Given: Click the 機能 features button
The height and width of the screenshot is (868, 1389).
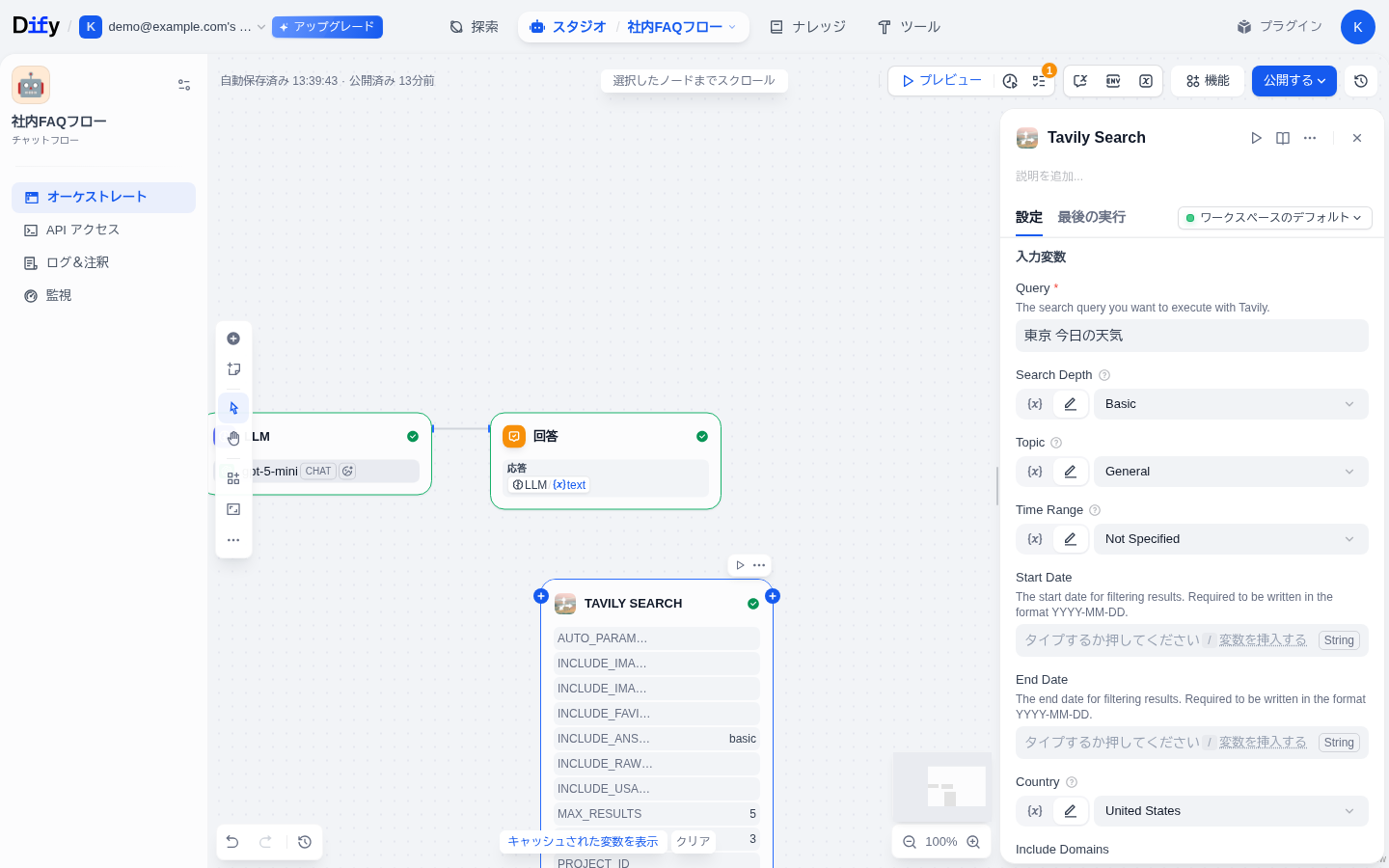Looking at the screenshot, I should point(1208,81).
